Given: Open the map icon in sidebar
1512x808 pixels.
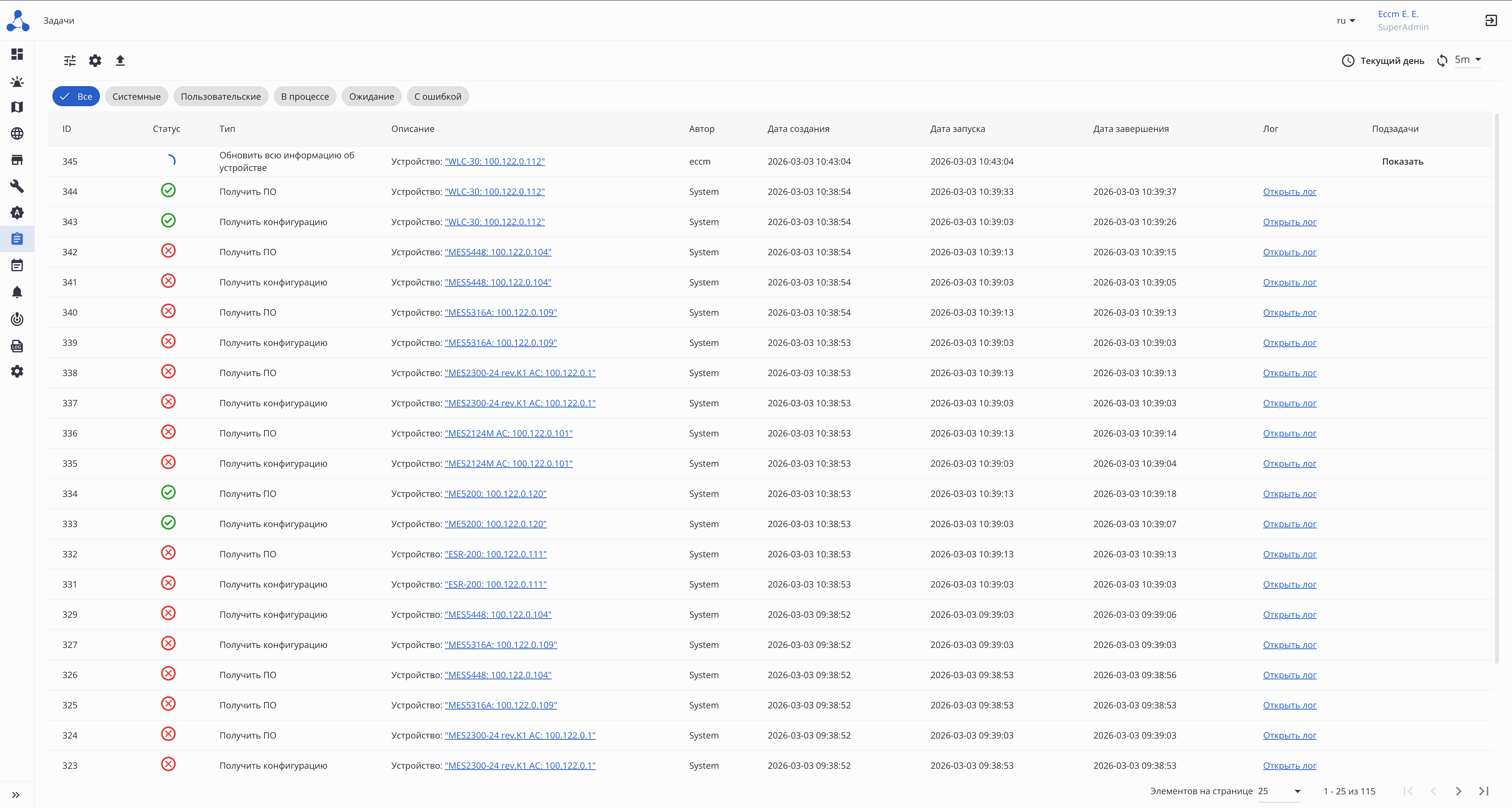Looking at the screenshot, I should click(17, 107).
